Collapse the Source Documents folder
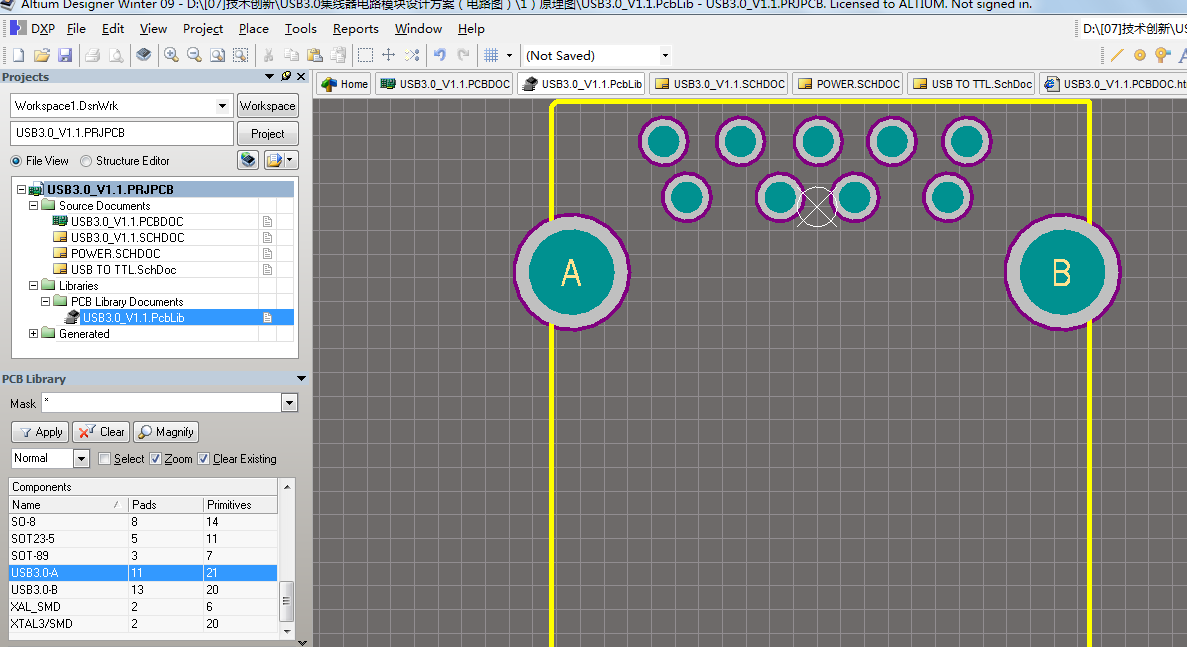This screenshot has height=647, width=1187. click(33, 205)
